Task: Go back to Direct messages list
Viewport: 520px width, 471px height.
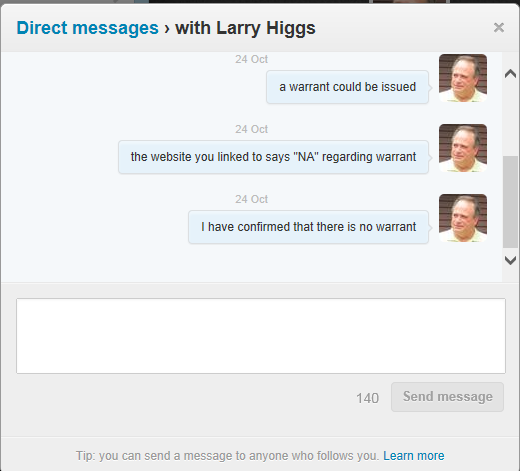Action: coord(88,28)
